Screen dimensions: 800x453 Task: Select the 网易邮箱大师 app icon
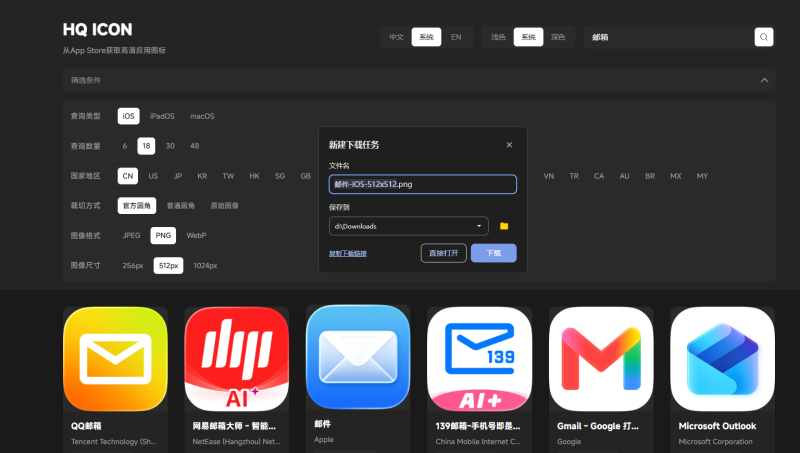point(237,359)
